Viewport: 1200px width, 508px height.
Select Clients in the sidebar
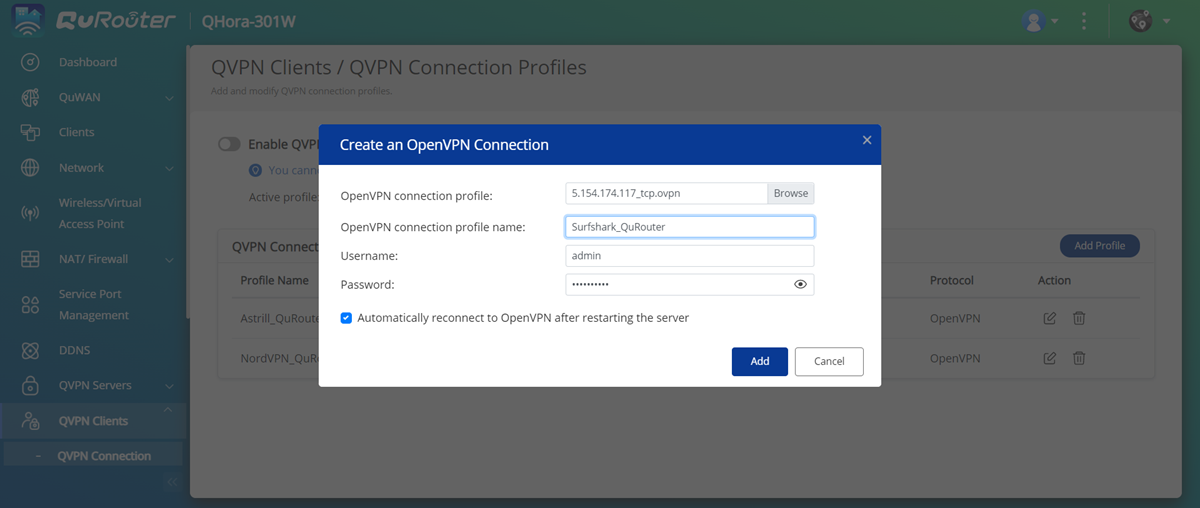[x=76, y=132]
